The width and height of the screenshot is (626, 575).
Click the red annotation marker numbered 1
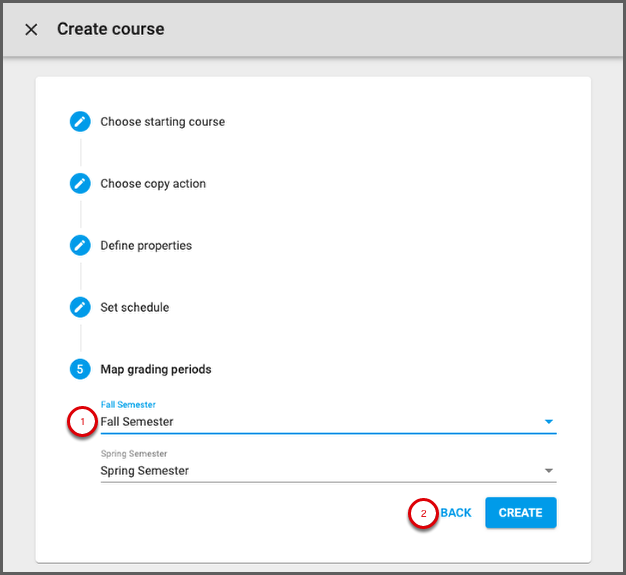click(x=82, y=422)
